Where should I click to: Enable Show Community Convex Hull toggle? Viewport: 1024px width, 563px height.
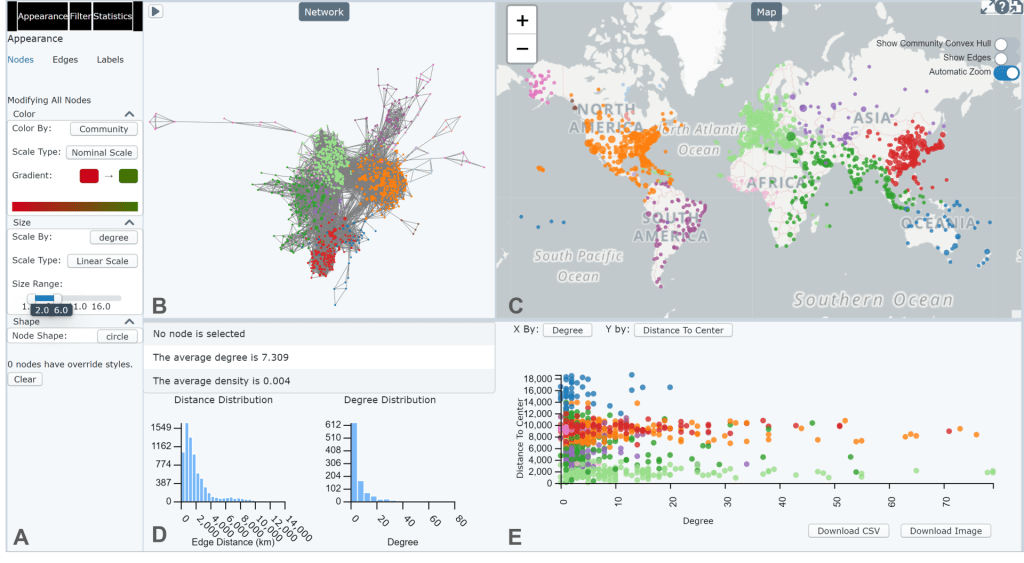tap(1000, 44)
